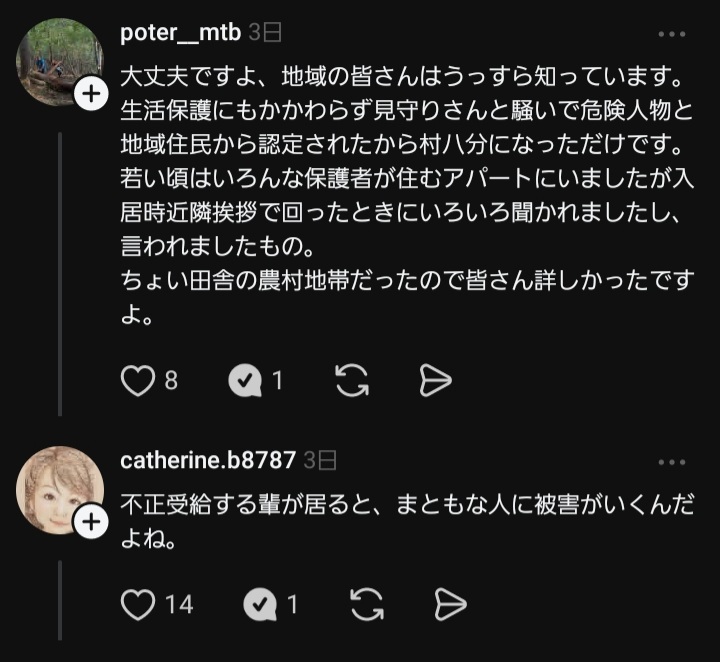Click the 3日 timestamp on catherine.b8787's post
The image size is (720, 662).
(x=320, y=461)
